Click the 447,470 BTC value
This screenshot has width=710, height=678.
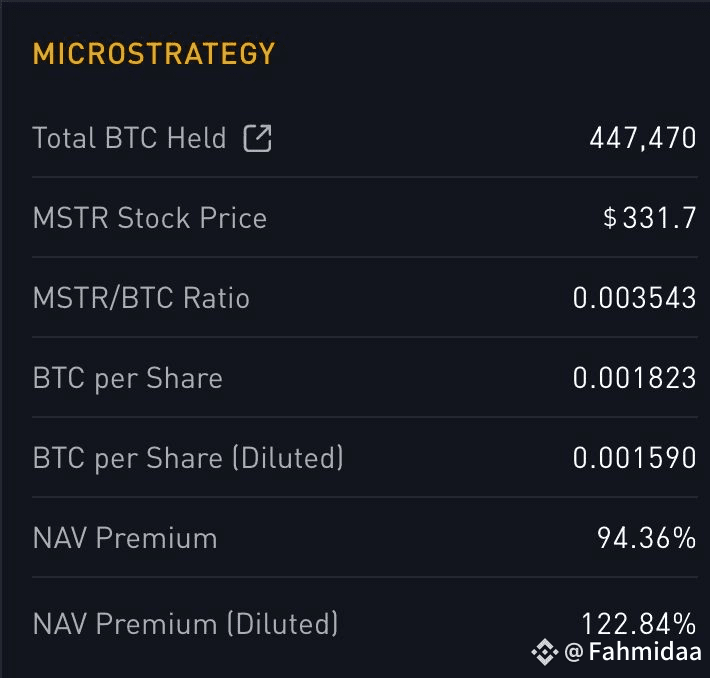(643, 138)
